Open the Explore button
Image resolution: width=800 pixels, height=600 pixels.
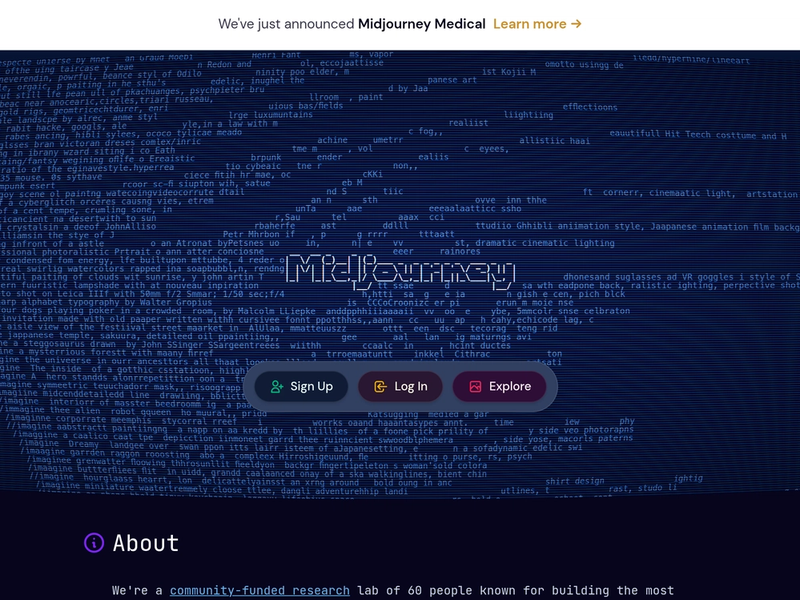tap(499, 387)
